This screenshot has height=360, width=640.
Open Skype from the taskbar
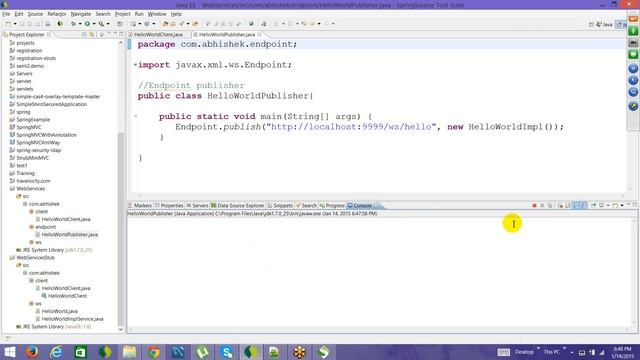click(227, 352)
